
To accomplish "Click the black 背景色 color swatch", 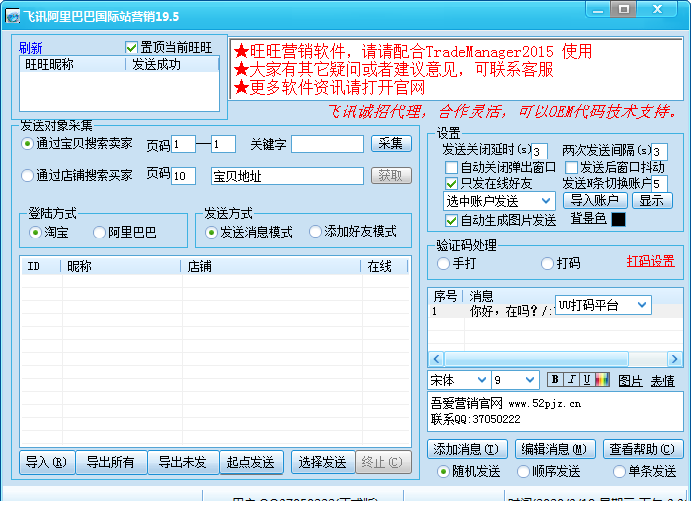I will 618,219.
